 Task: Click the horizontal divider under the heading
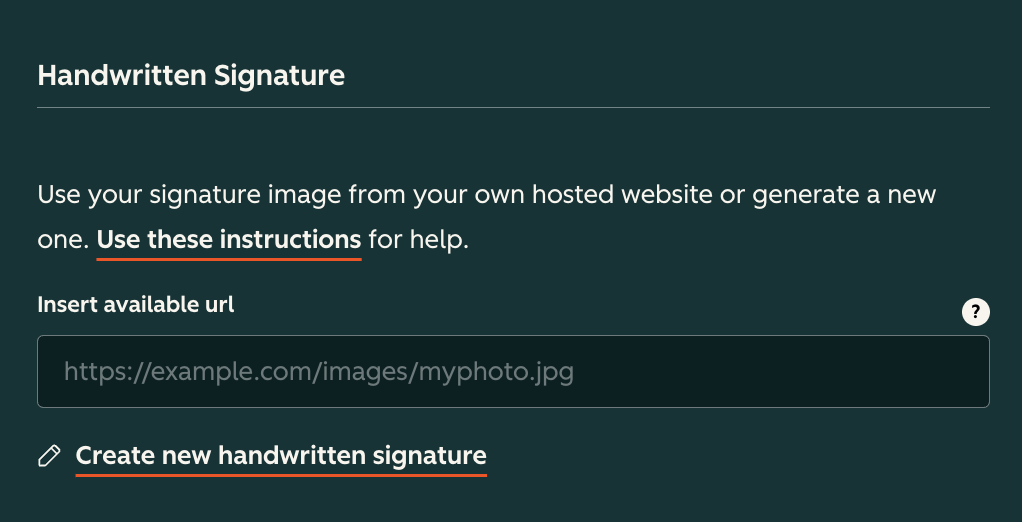click(512, 107)
